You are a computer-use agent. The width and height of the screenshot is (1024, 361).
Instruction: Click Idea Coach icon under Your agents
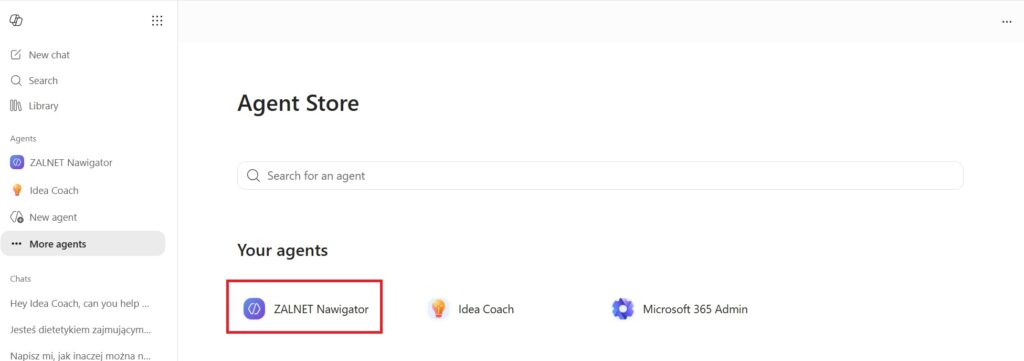[438, 309]
